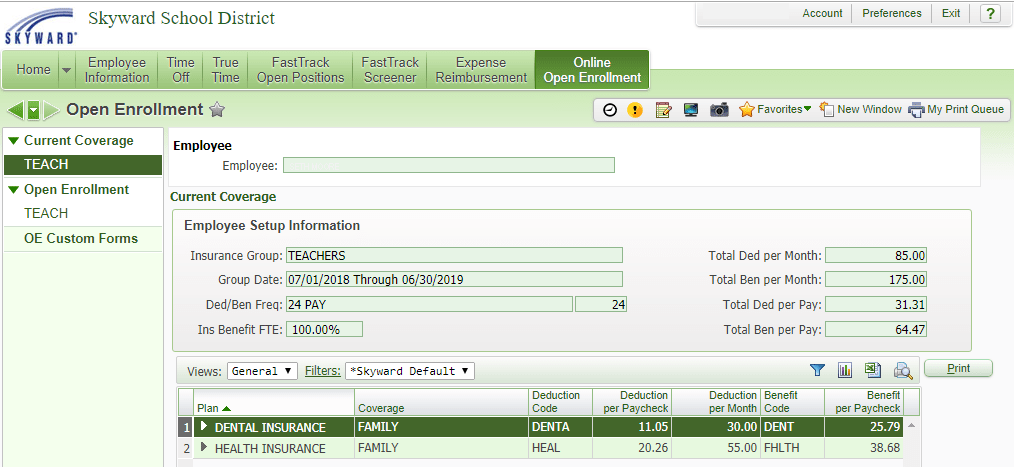Click the Filters link
The width and height of the screenshot is (1014, 467).
tap(323, 371)
